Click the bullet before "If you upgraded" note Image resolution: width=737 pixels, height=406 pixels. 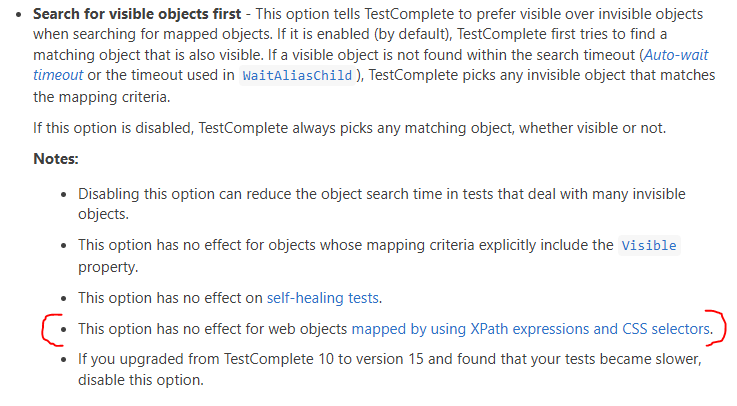click(x=64, y=358)
